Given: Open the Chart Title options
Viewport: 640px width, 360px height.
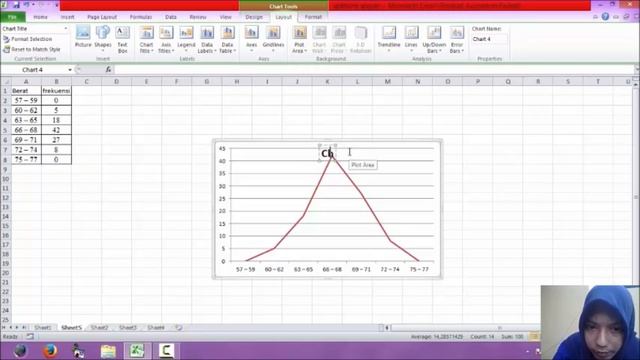Looking at the screenshot, I should pyautogui.click(x=146, y=40).
